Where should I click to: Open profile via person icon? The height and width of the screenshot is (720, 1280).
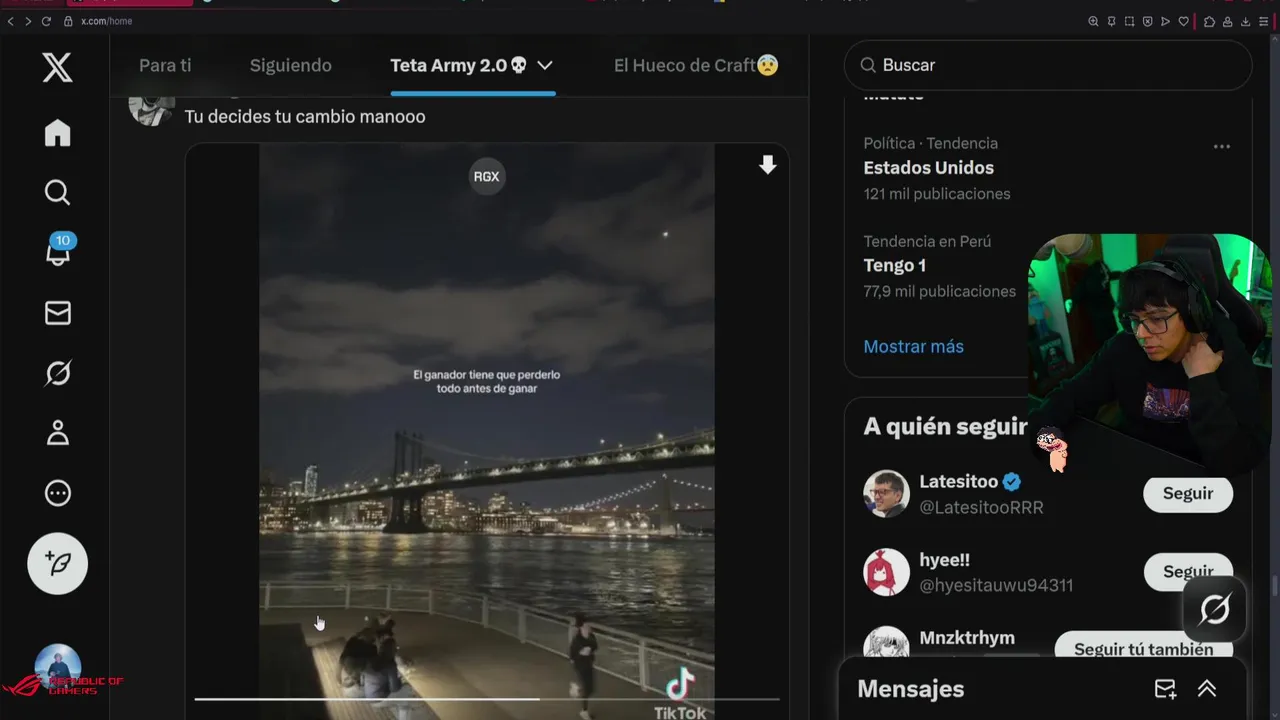pos(57,433)
